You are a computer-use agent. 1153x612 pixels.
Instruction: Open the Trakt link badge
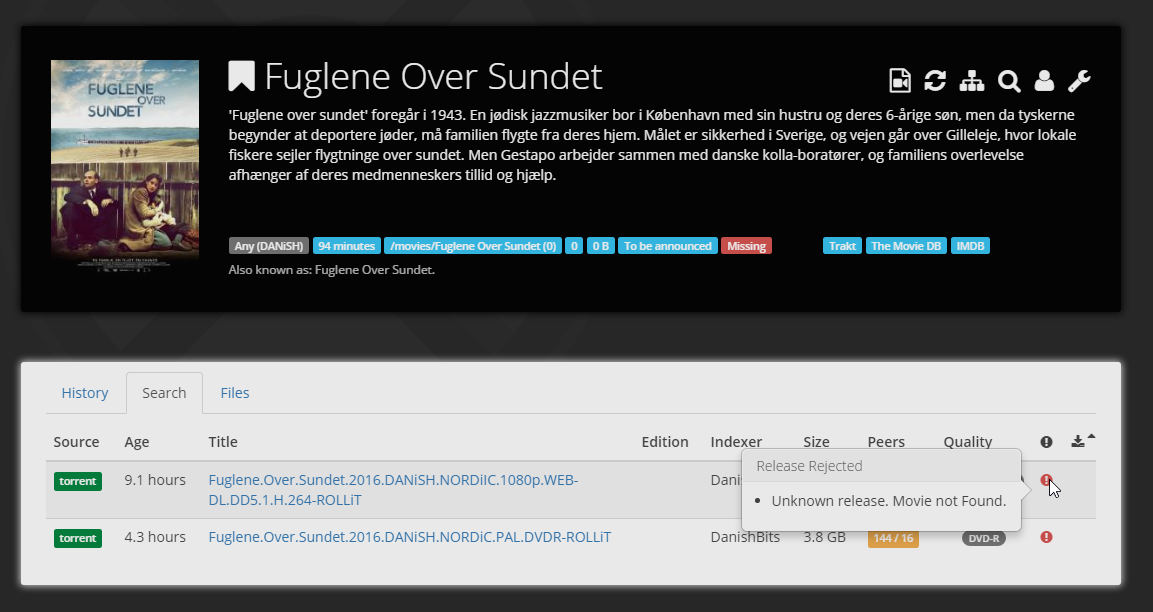coord(843,245)
